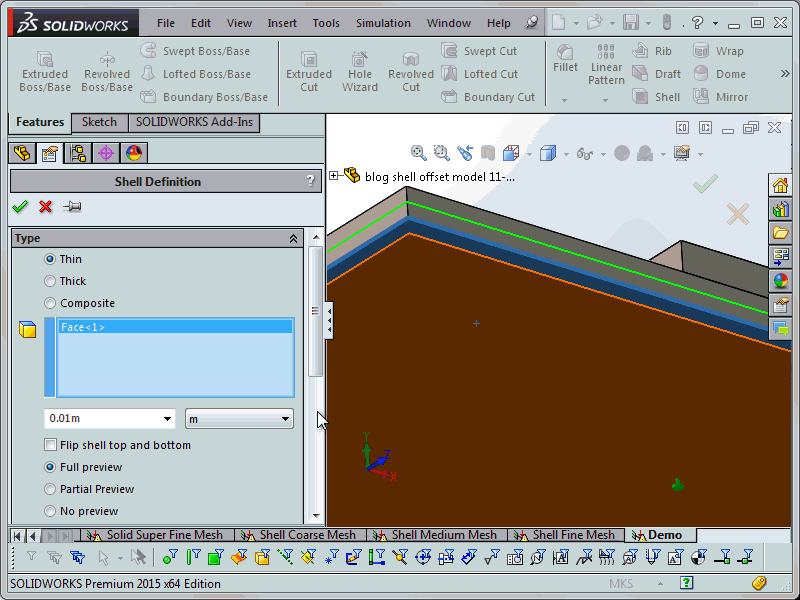800x600 pixels.
Task: Open the Simulation menu
Action: point(383,23)
